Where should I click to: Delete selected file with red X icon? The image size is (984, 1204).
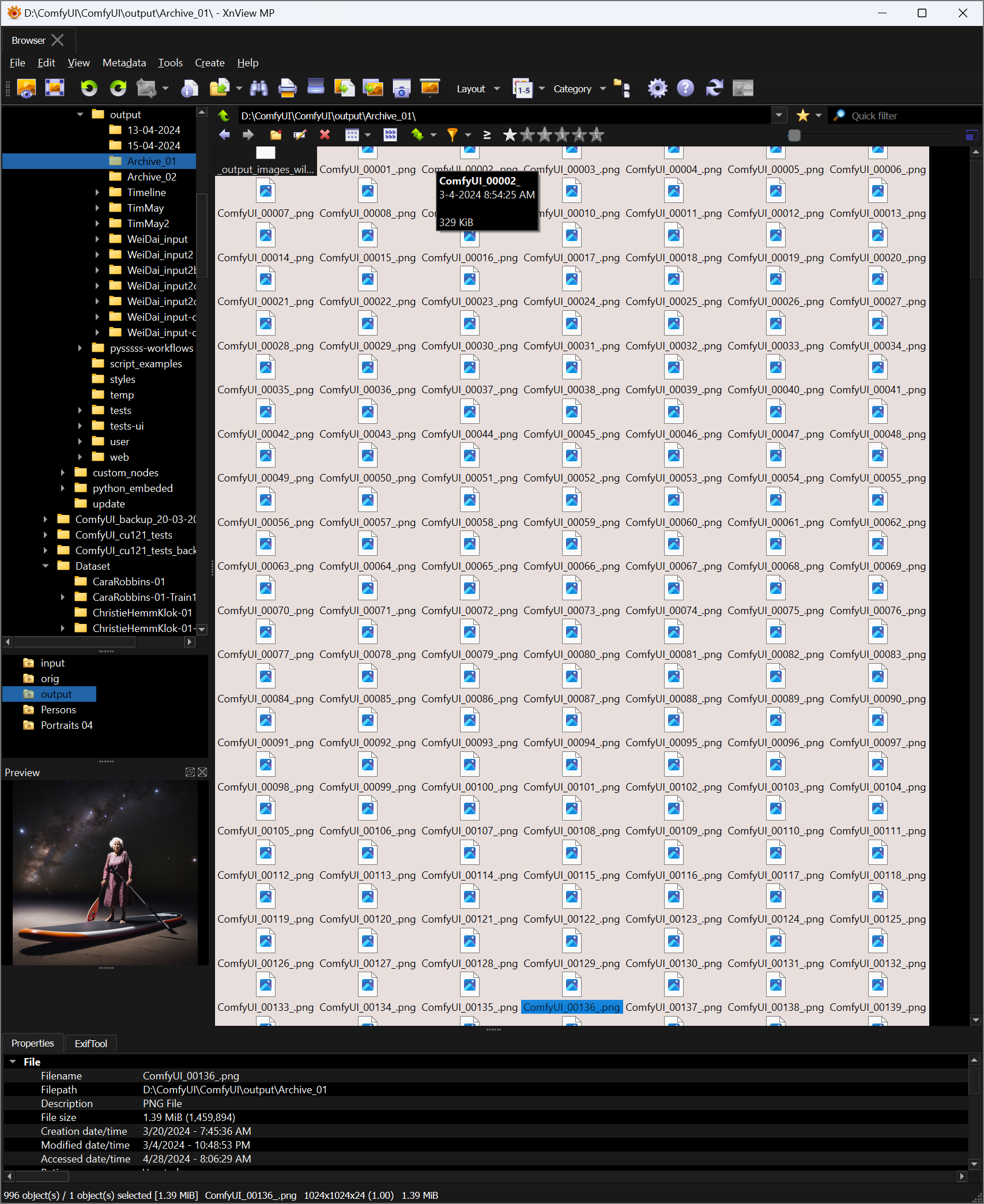[325, 135]
